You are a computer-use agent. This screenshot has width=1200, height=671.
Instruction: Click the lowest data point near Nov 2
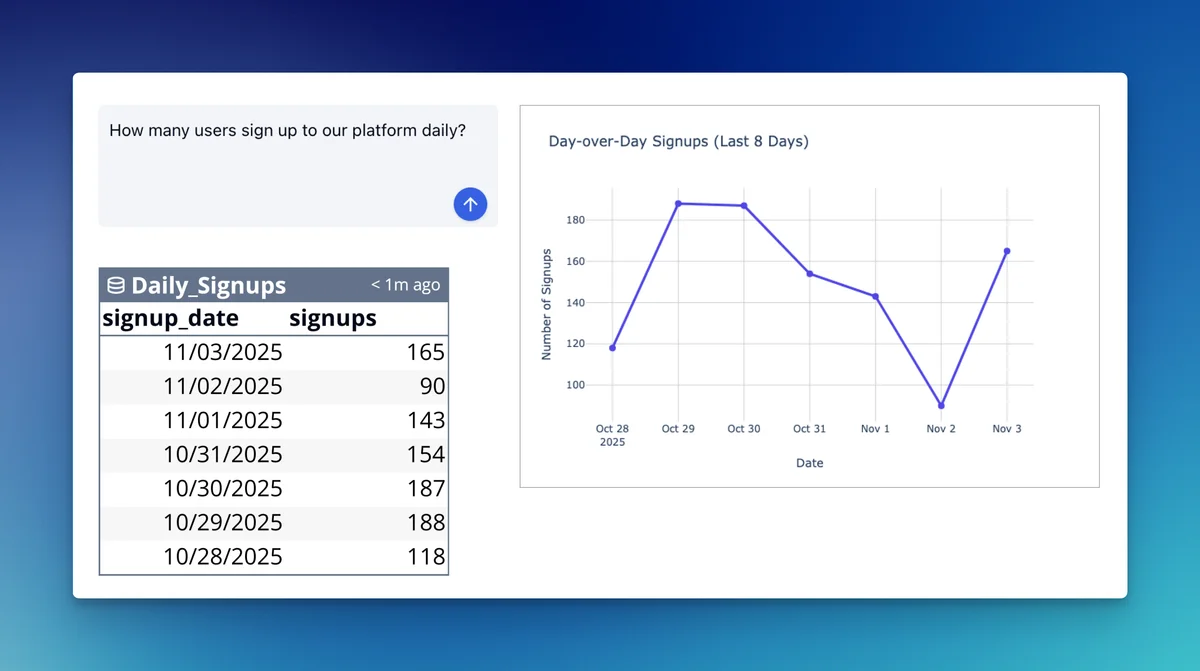[x=941, y=405]
